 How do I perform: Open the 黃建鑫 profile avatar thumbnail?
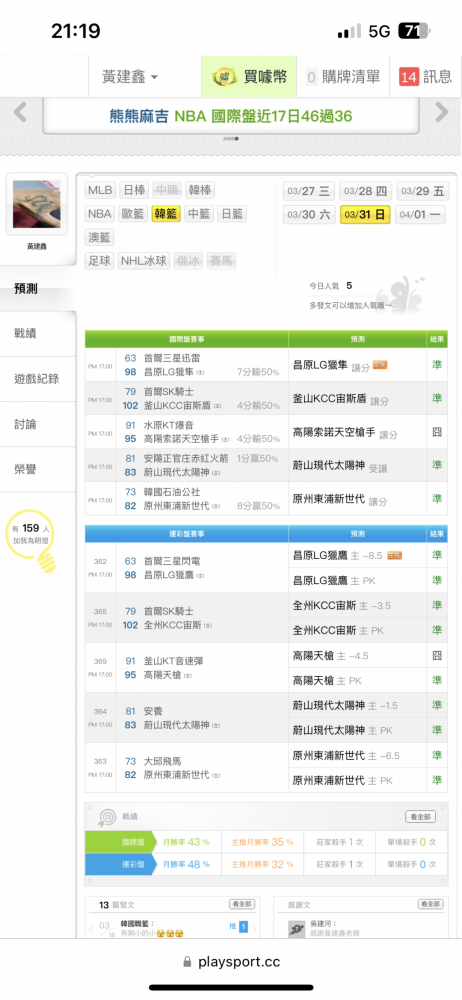tap(36, 204)
